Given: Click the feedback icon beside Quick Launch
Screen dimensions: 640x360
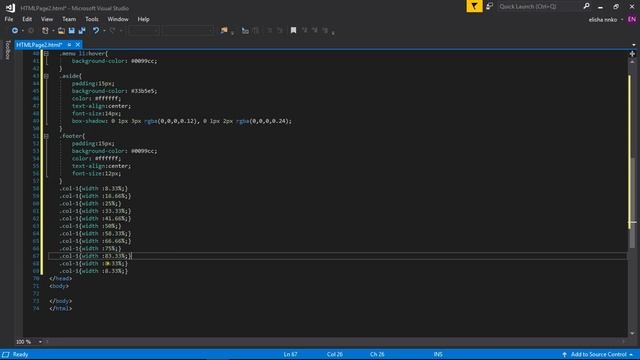Looking at the screenshot, I should pyautogui.click(x=489, y=6).
